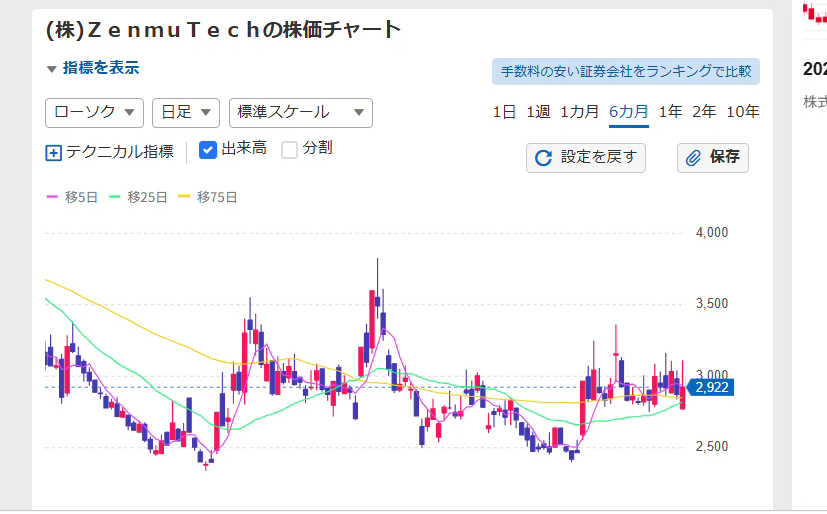Select the 1カ月 period tab
The height and width of the screenshot is (514, 827).
580,112
